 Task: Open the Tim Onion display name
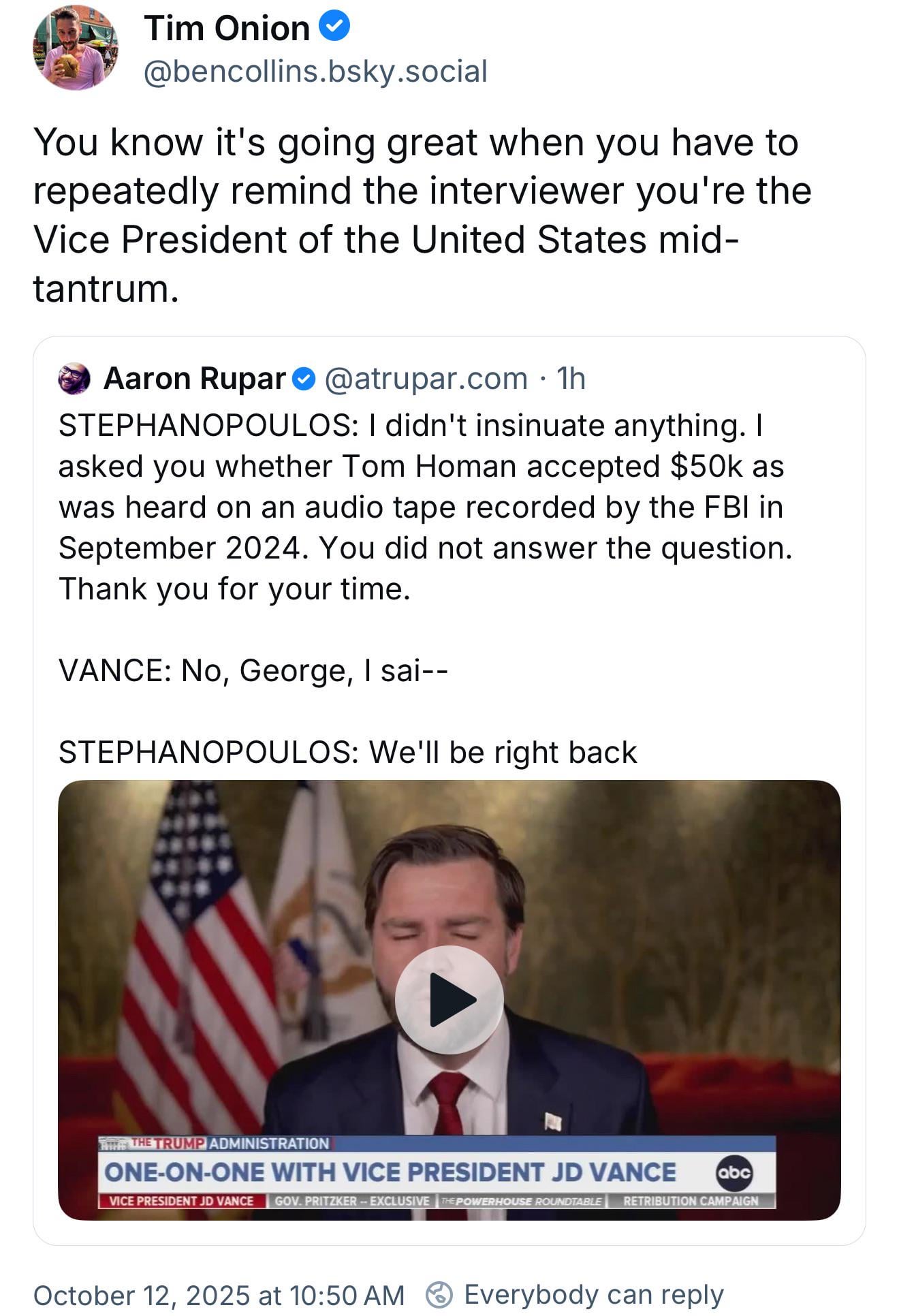(x=227, y=29)
